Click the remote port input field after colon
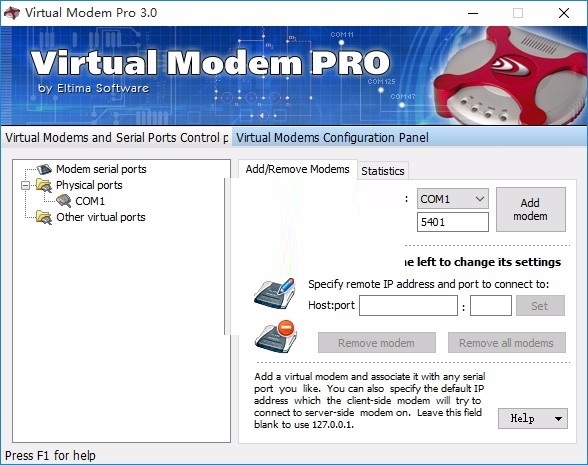This screenshot has height=465, width=588. point(490,306)
